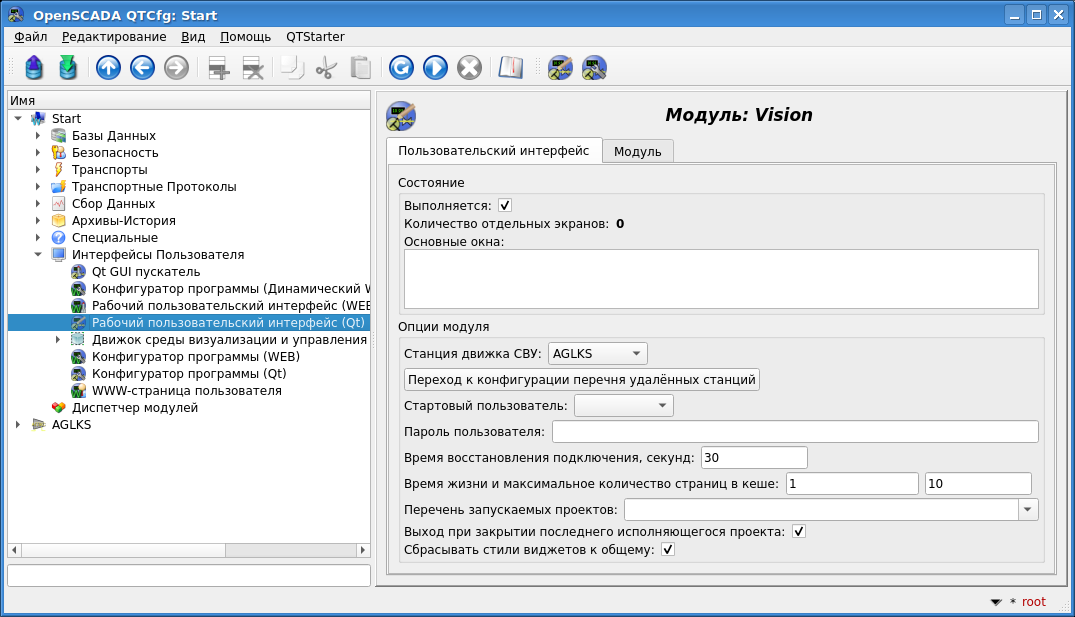Toggle Сбрасывать стили виджетов к общему checkbox
This screenshot has height=617, width=1075.
[x=668, y=549]
